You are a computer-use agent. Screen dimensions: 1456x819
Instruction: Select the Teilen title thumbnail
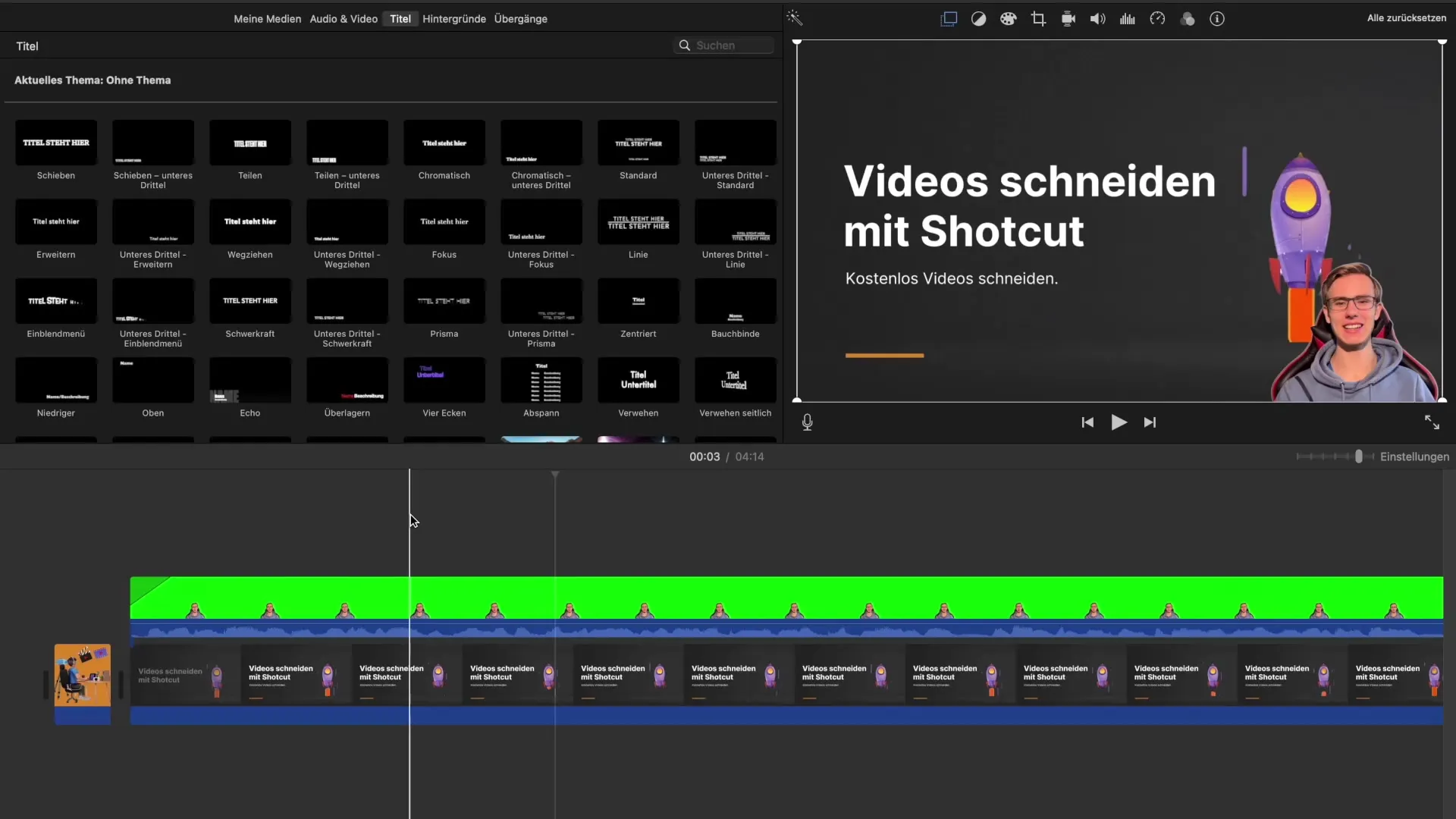250,143
